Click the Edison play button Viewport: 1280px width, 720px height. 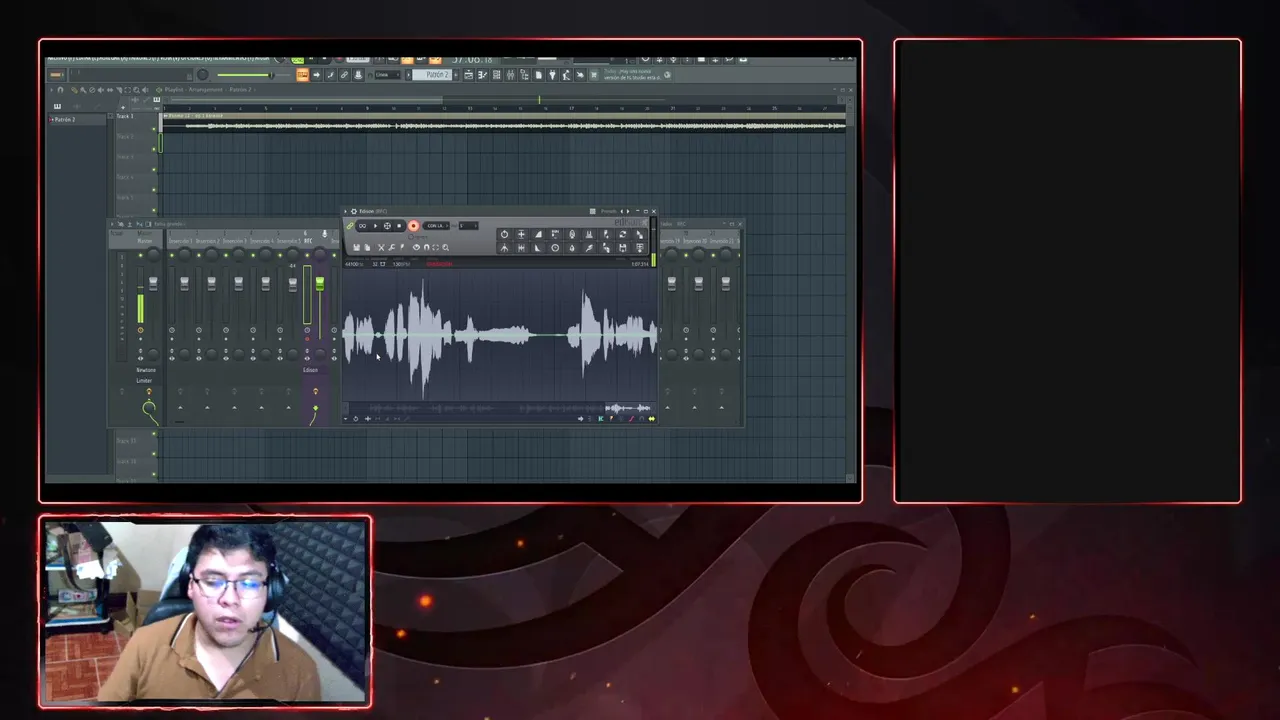[375, 226]
